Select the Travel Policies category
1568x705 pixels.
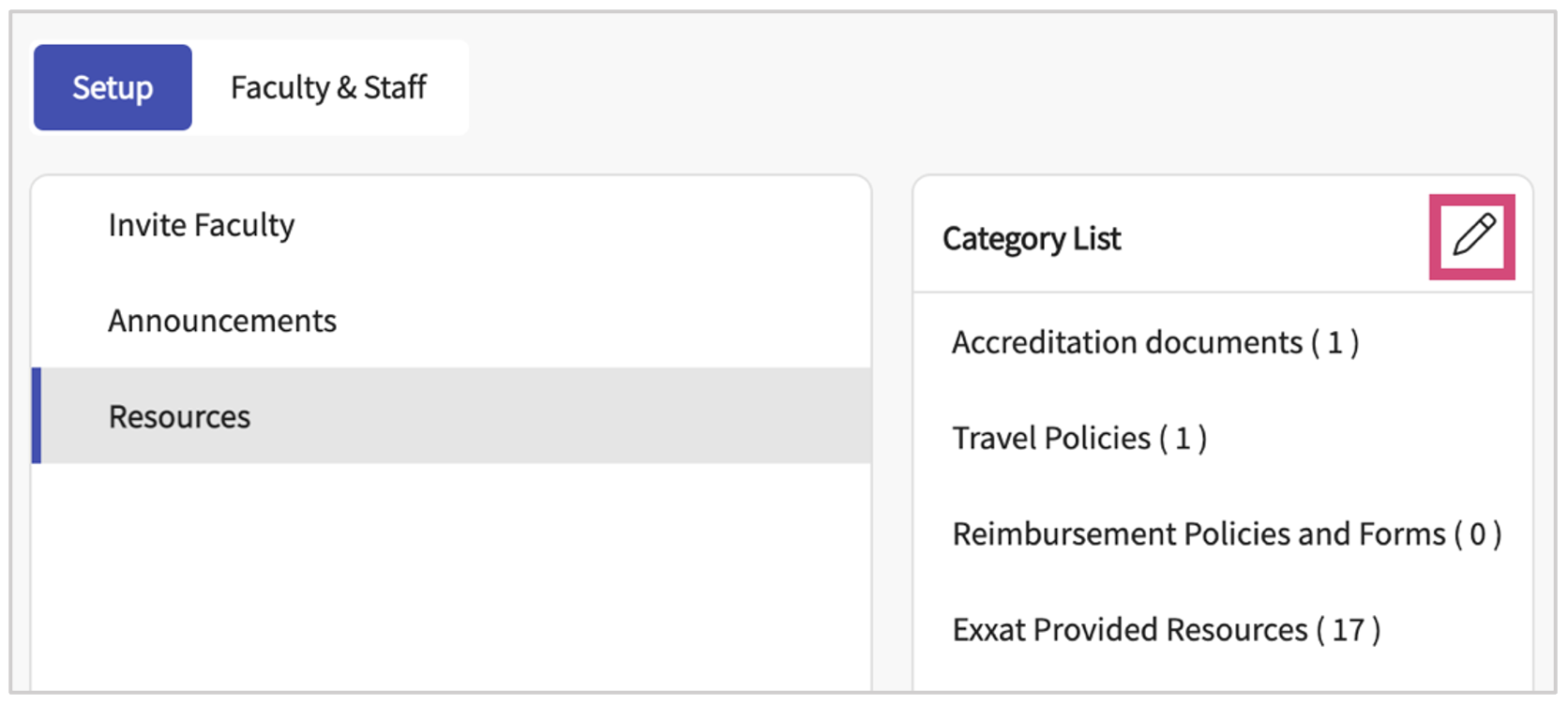(x=1078, y=438)
